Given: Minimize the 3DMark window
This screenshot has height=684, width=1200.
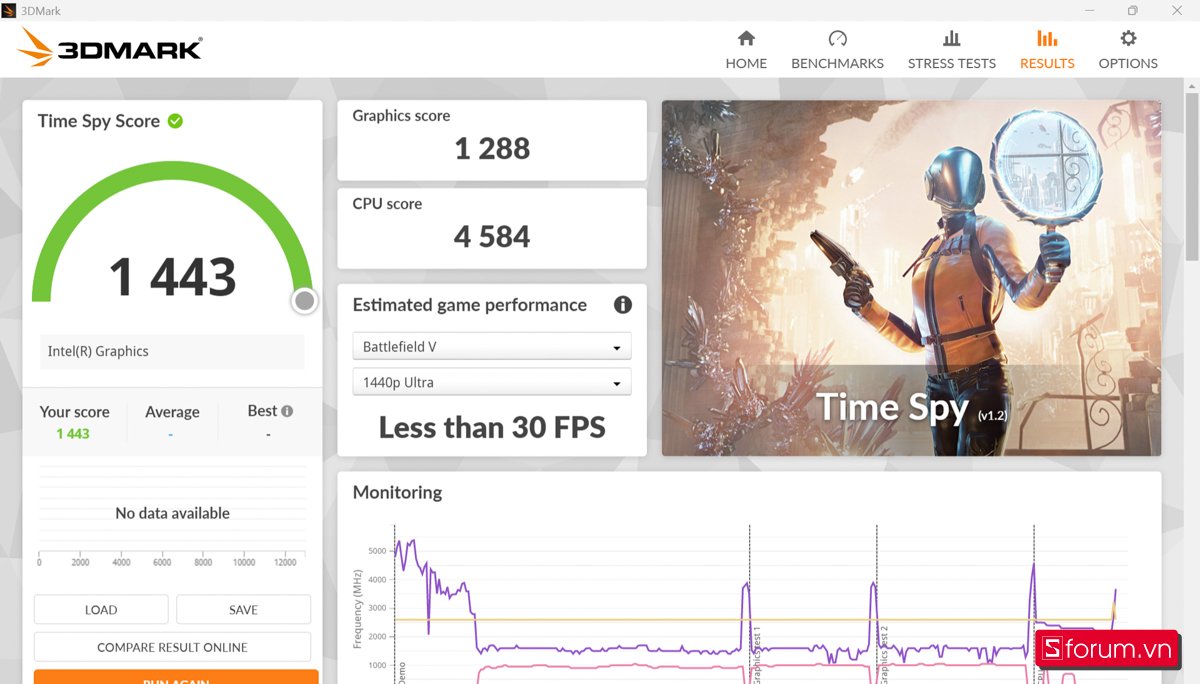Looking at the screenshot, I should click(1087, 10).
